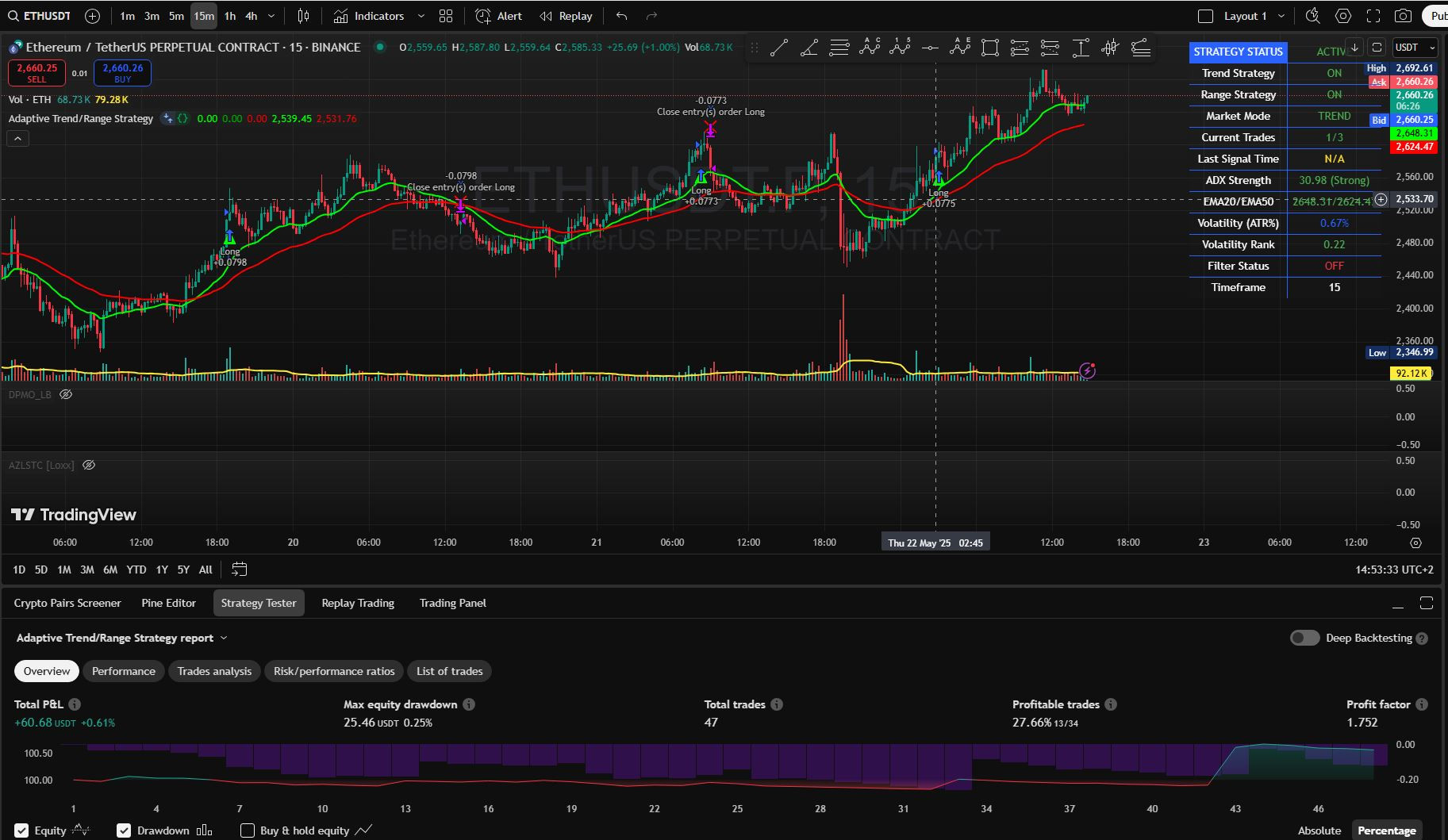
Task: Click the blue BUY 2,660.26 button
Action: click(122, 73)
